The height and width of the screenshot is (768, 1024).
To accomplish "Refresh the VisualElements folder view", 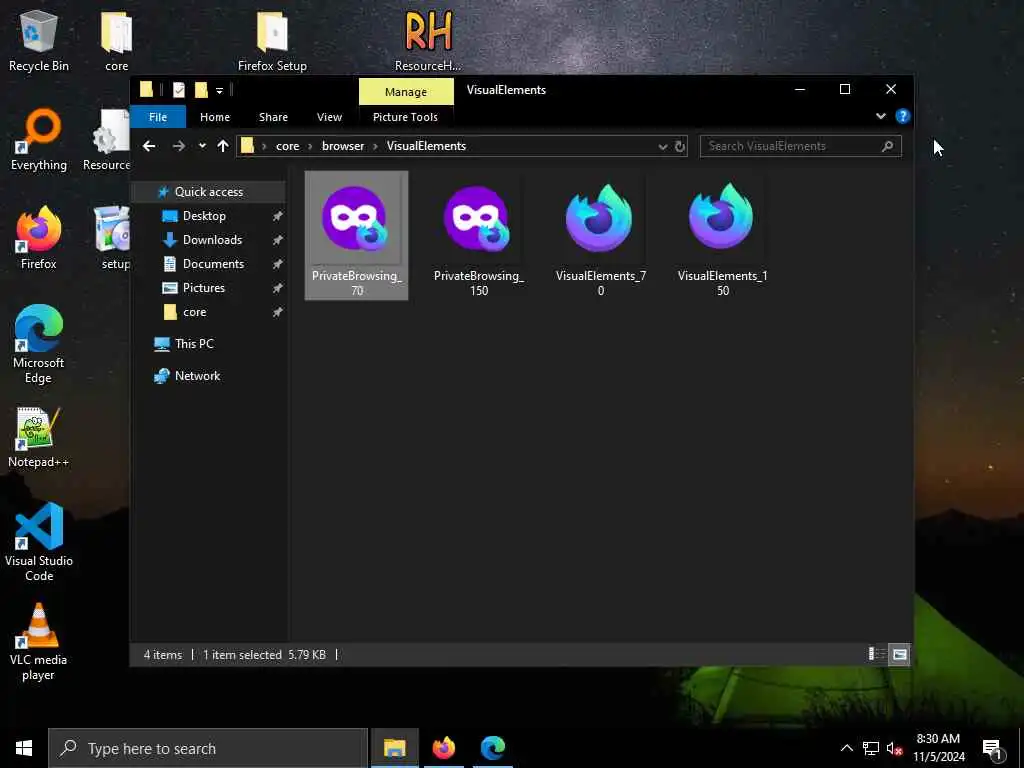I will pos(680,146).
